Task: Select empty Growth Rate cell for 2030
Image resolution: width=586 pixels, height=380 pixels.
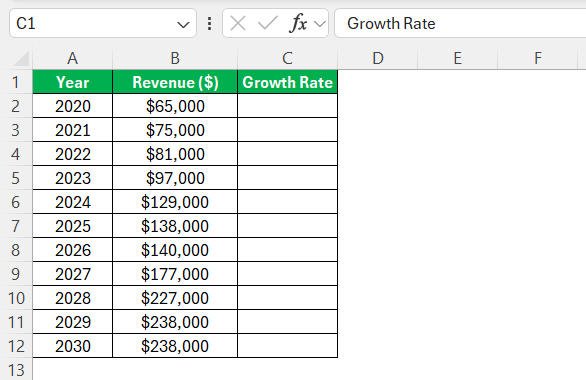Action: pos(287,346)
